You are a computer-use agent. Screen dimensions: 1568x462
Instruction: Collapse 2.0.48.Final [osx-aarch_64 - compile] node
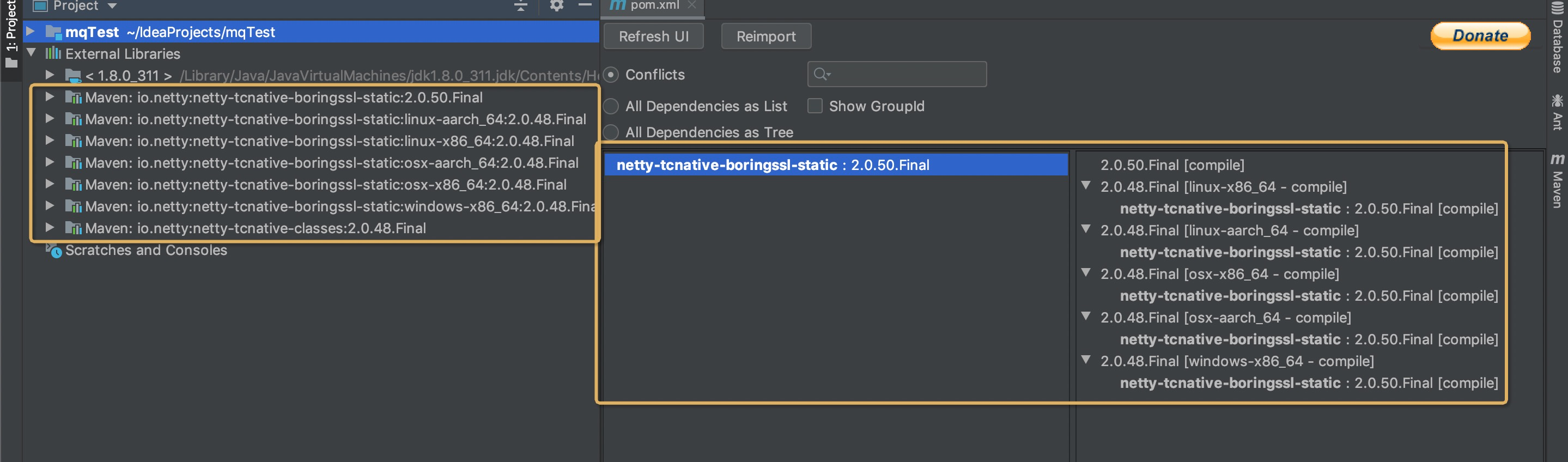coord(1086,316)
